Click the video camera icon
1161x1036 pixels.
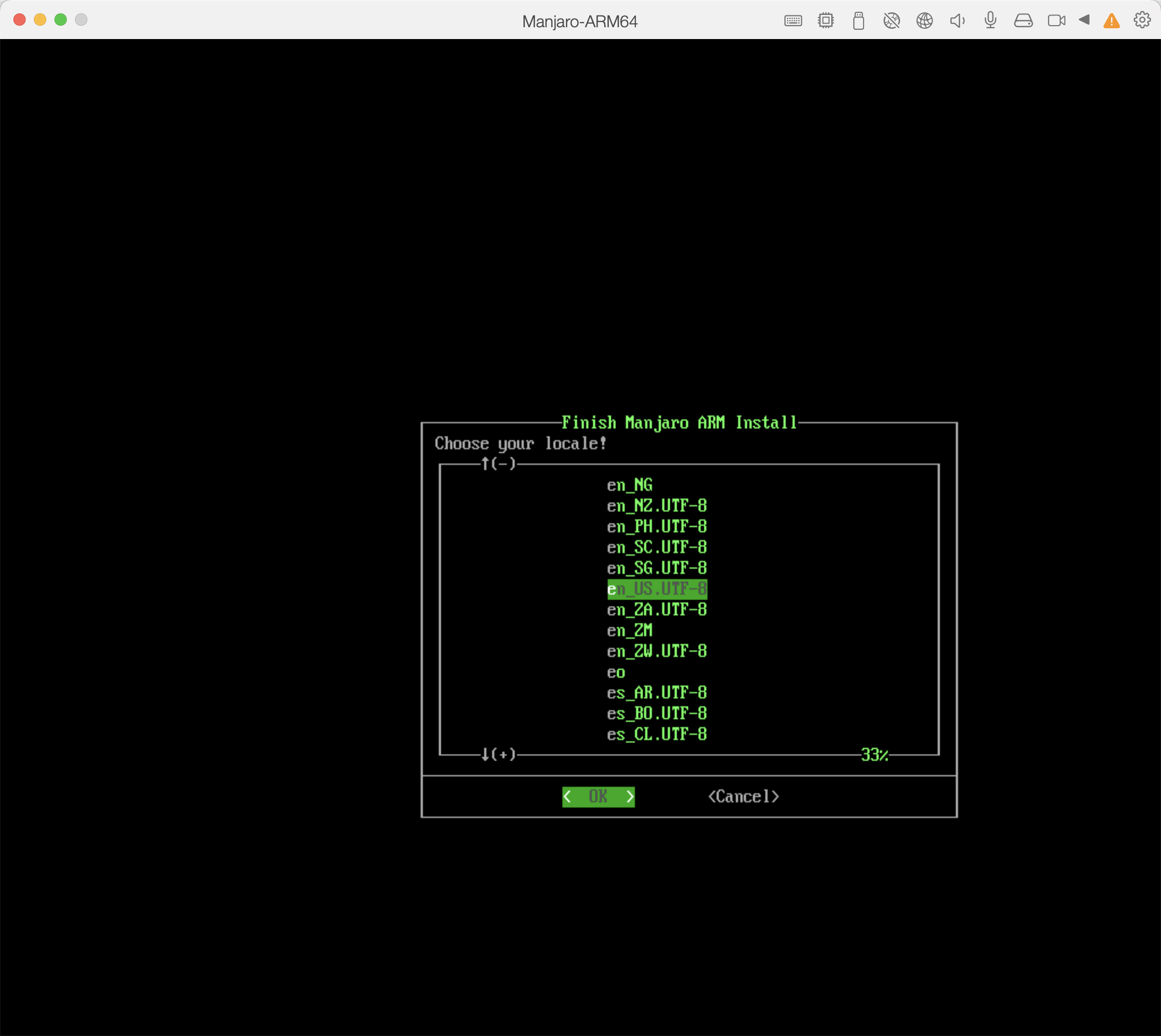[x=1056, y=21]
